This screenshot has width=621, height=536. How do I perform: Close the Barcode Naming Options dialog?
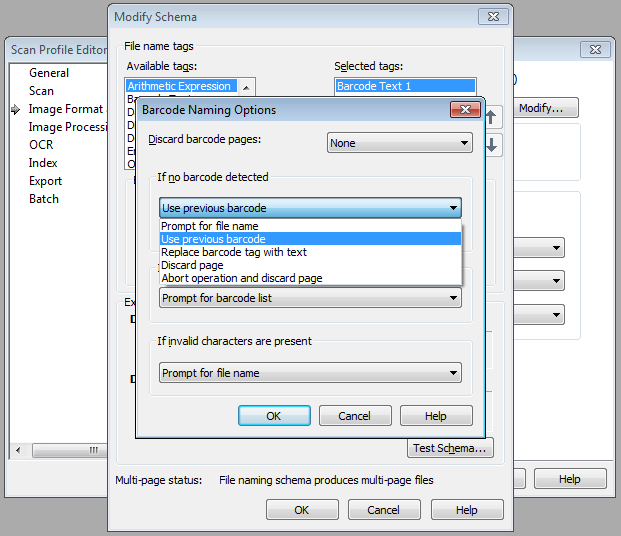click(465, 109)
